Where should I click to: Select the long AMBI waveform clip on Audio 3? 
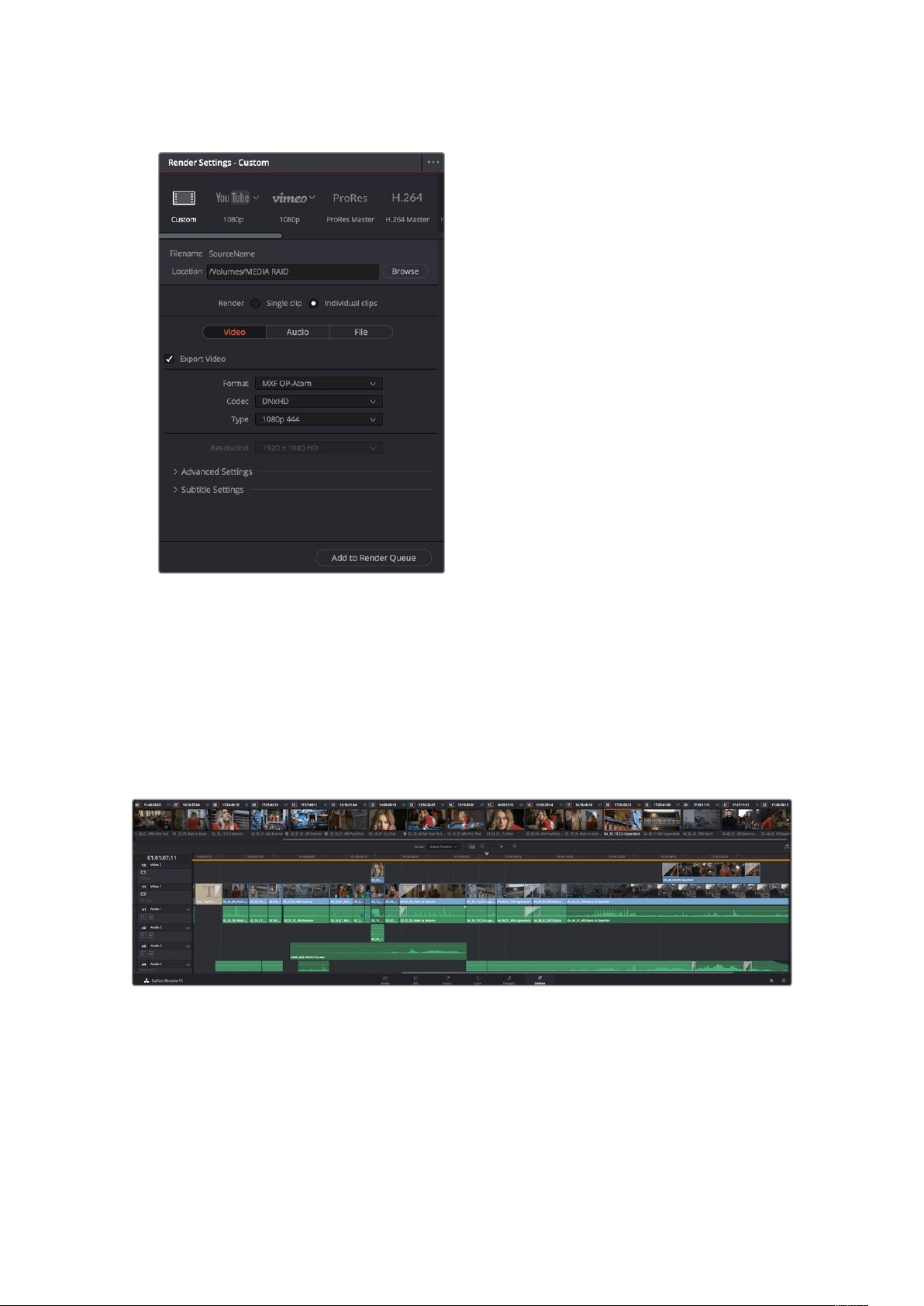pos(378,951)
